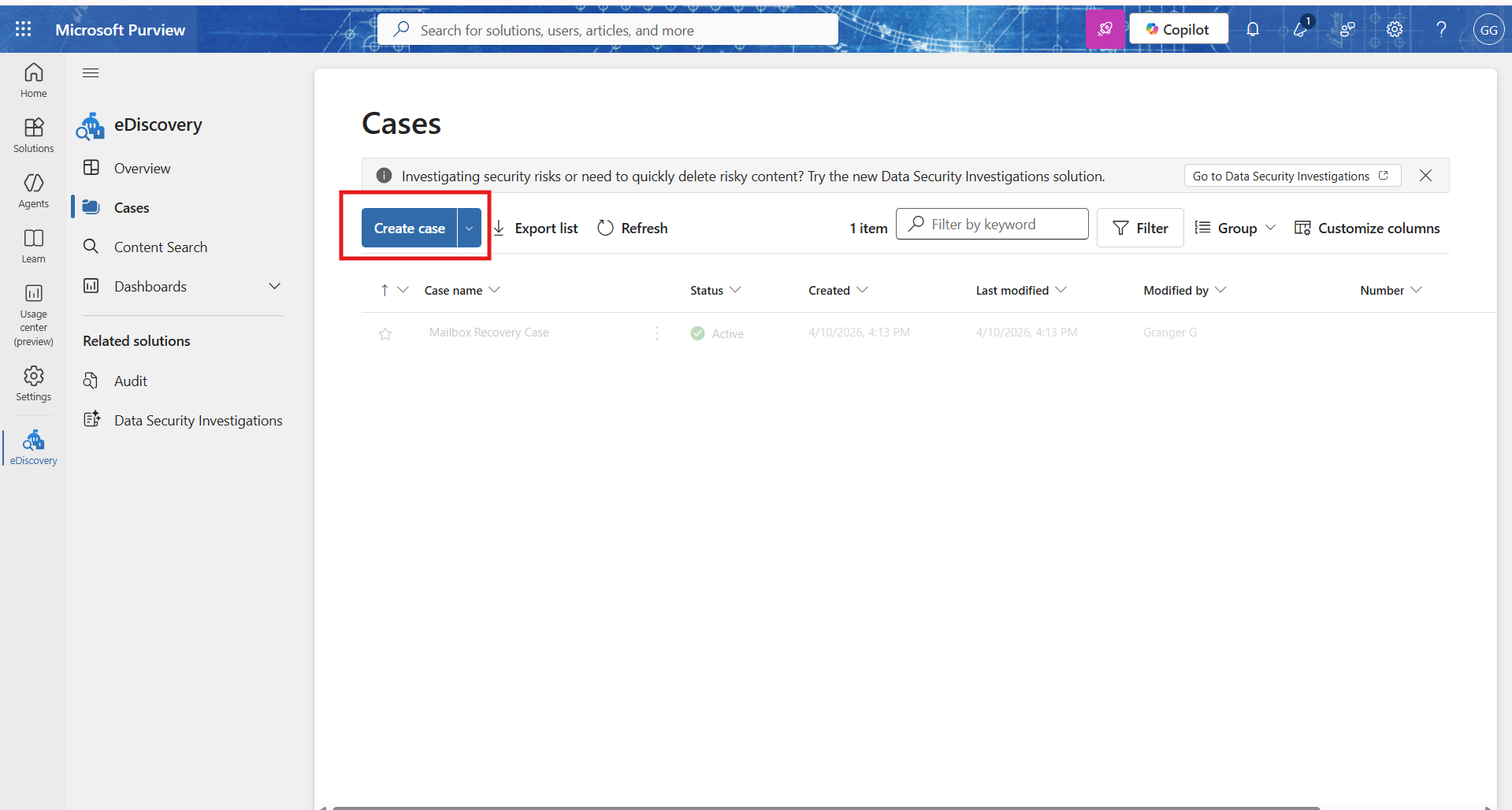Open Modified by column dropdown
Viewport: 1512px width, 810px height.
coord(1220,290)
